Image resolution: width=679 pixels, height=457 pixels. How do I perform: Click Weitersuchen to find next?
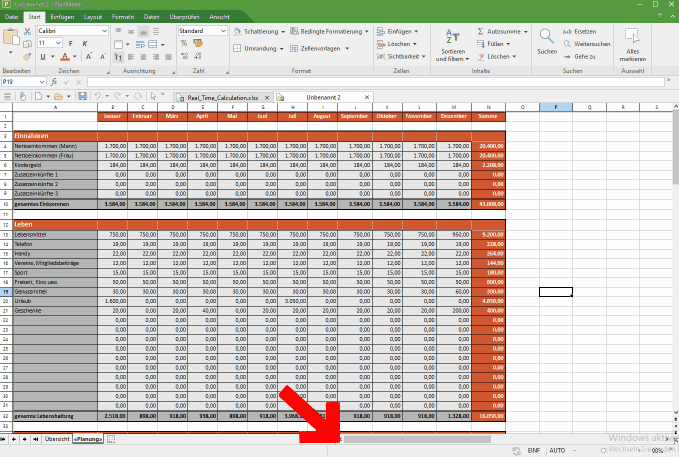(x=587, y=44)
